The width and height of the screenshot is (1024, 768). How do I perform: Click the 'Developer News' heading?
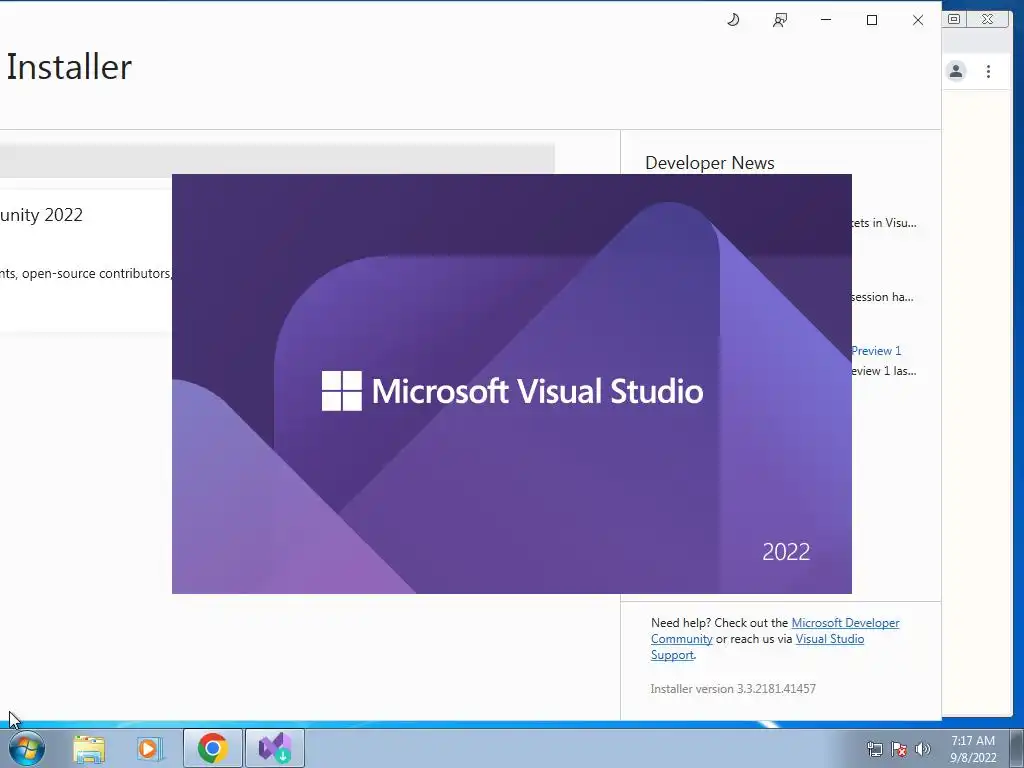point(710,163)
